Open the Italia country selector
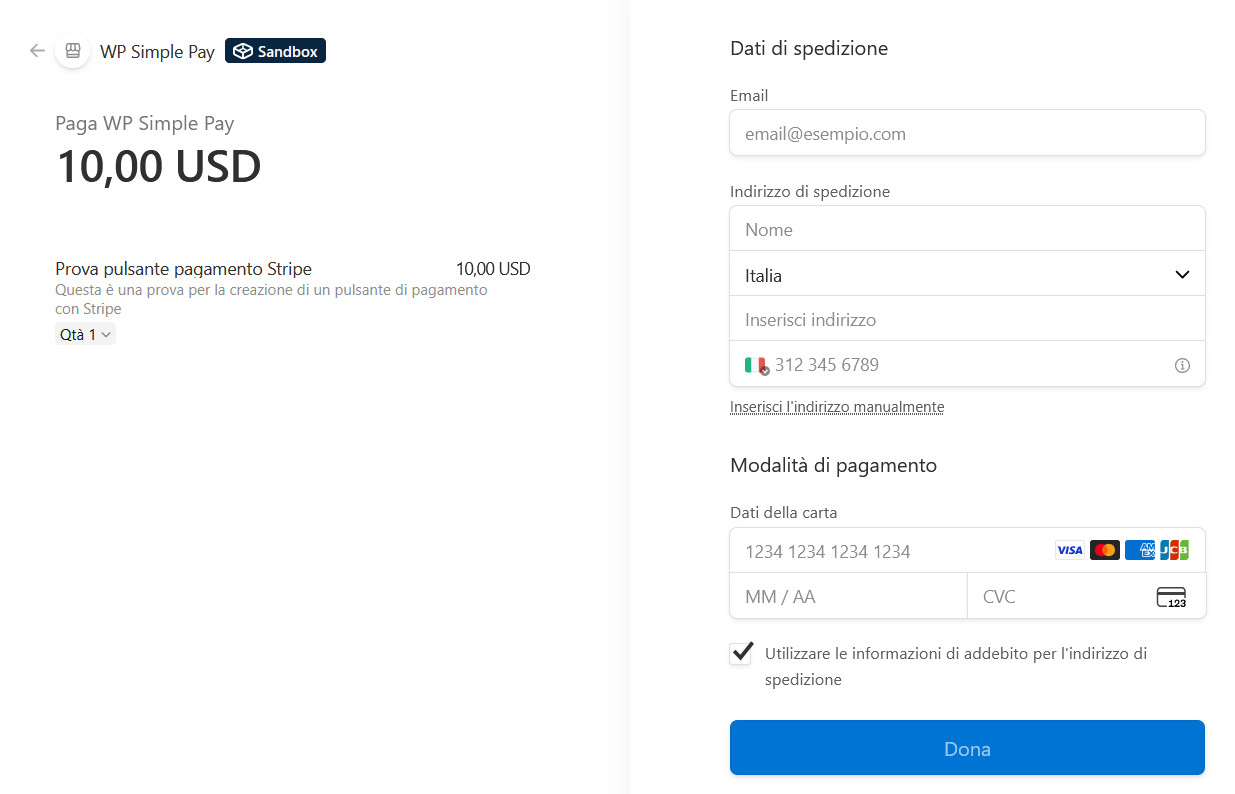 pos(967,273)
